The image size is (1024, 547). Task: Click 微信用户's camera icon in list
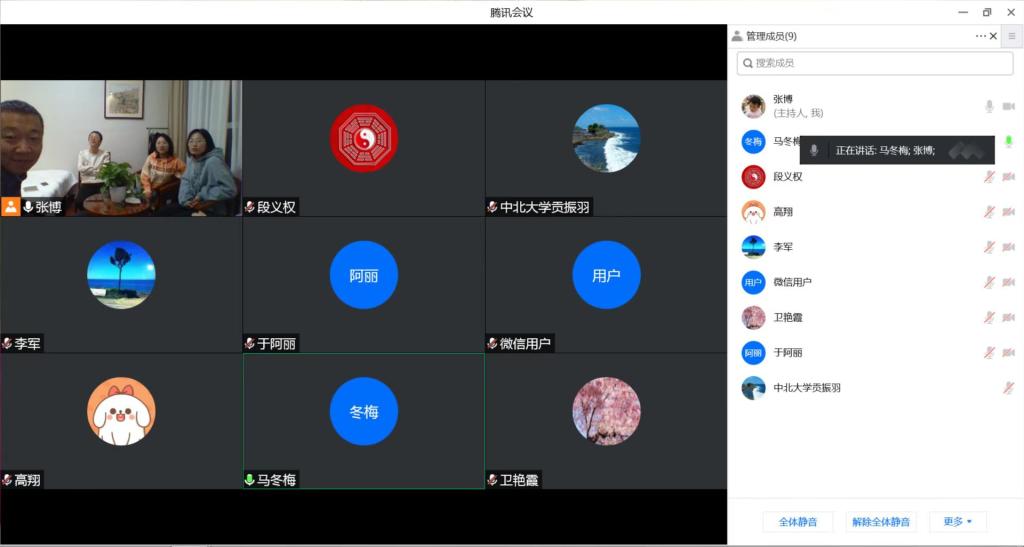[1008, 282]
